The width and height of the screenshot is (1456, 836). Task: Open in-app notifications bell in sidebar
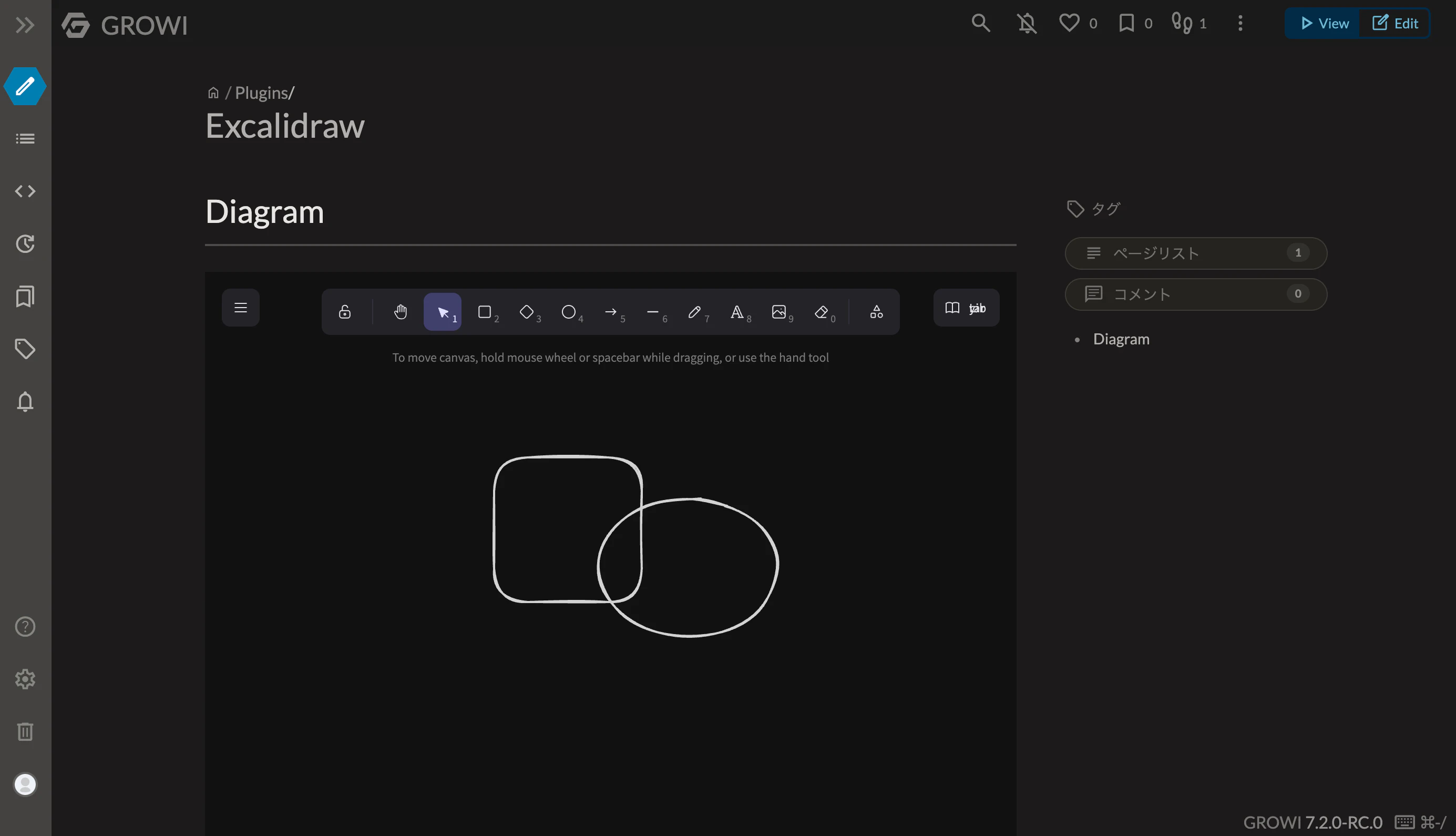pos(25,401)
